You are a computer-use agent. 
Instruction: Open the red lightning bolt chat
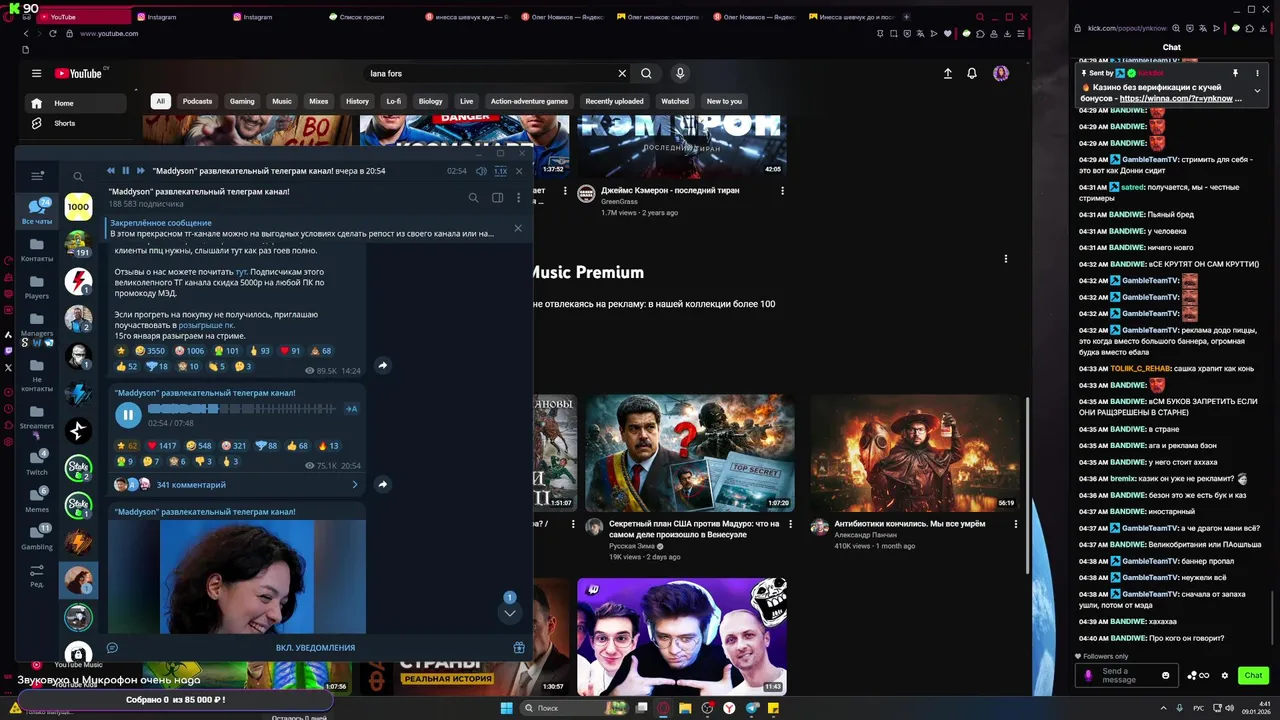coord(78,281)
